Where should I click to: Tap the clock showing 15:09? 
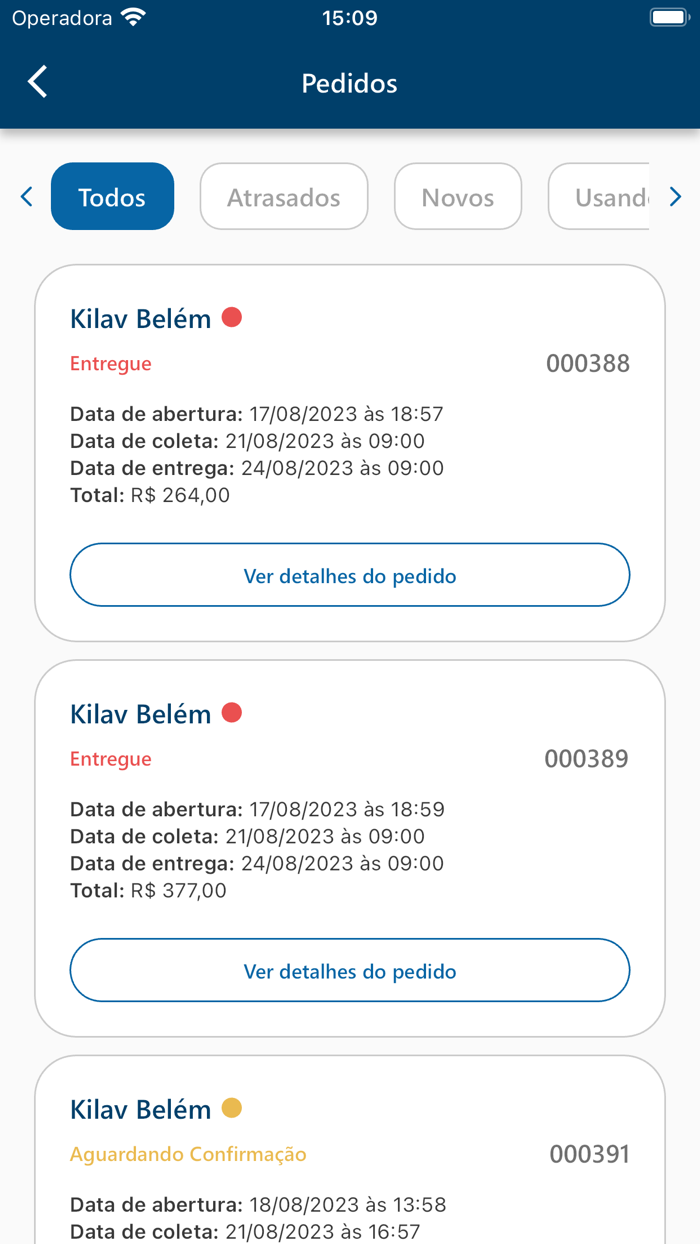[349, 16]
